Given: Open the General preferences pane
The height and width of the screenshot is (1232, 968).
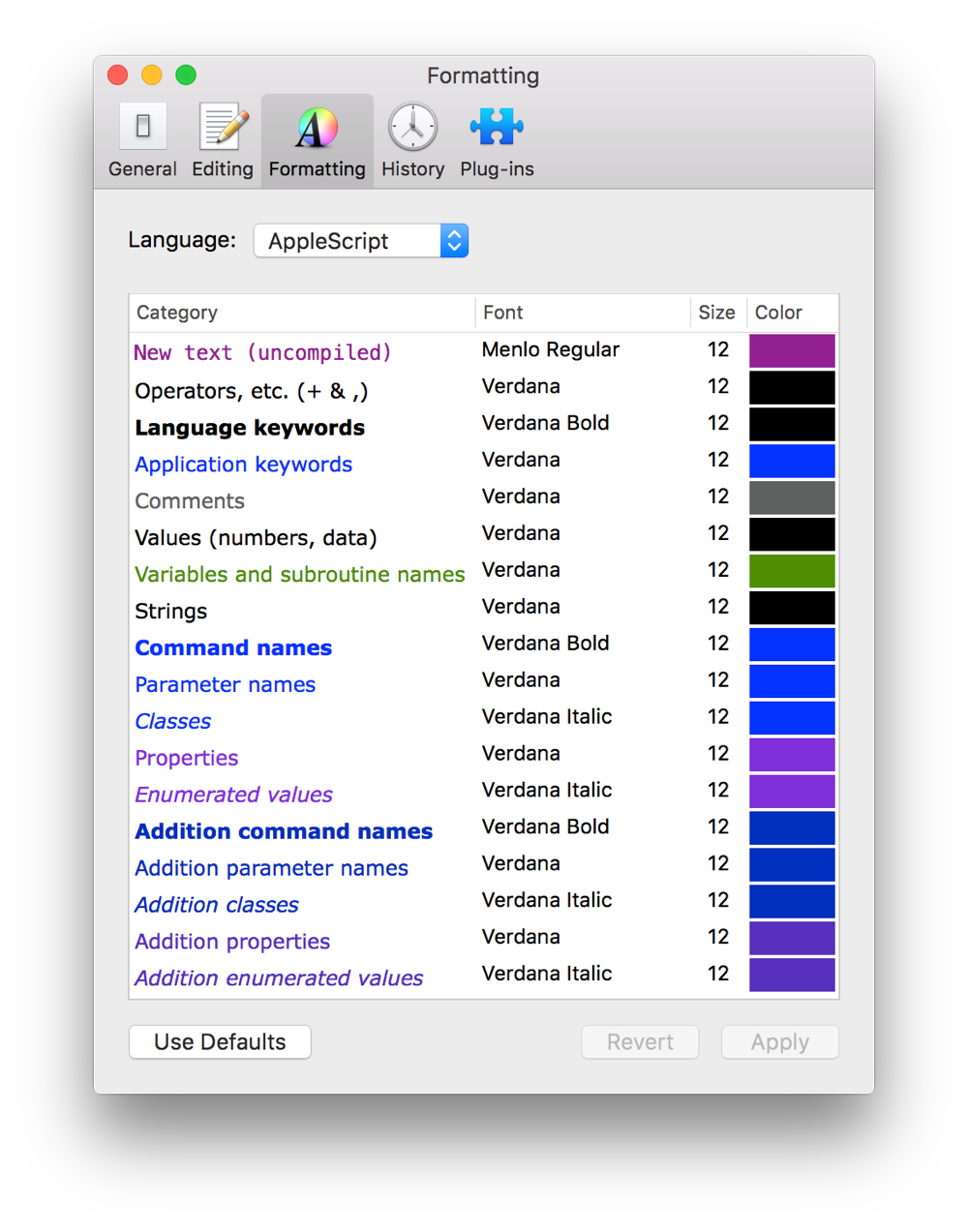Looking at the screenshot, I should pyautogui.click(x=142, y=138).
